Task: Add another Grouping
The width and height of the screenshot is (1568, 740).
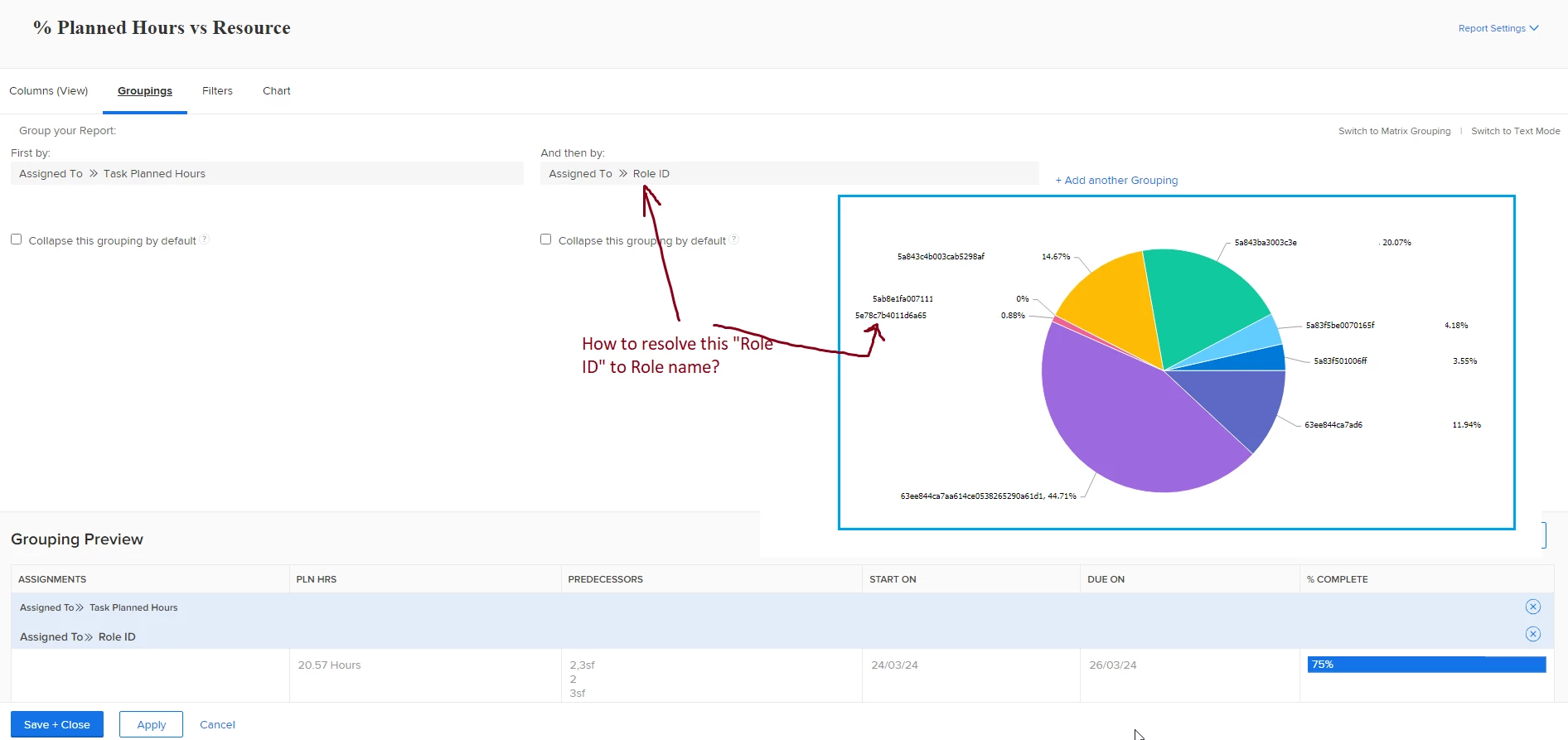Action: tap(1116, 180)
